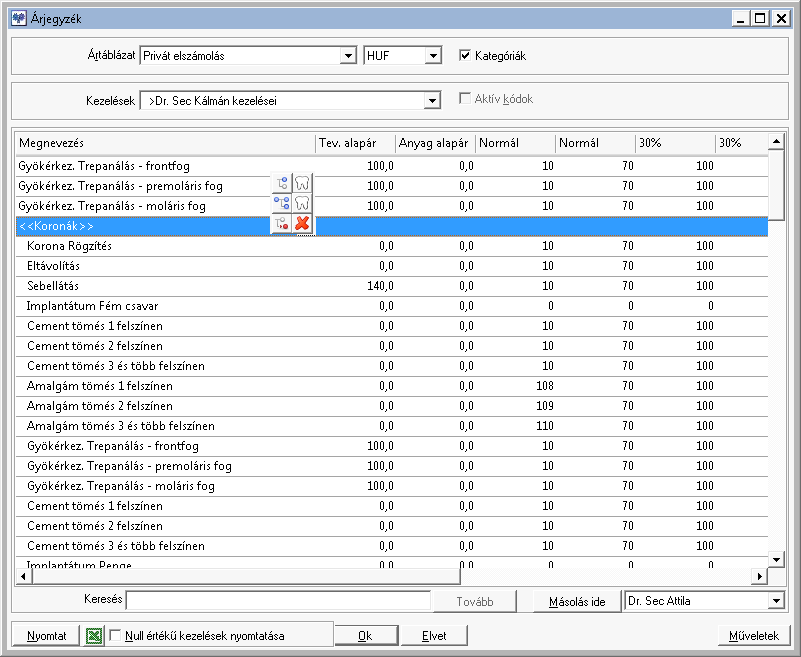The image size is (801, 657).
Task: Toggle the Kategóriák checkbox
Action: pyautogui.click(x=464, y=55)
